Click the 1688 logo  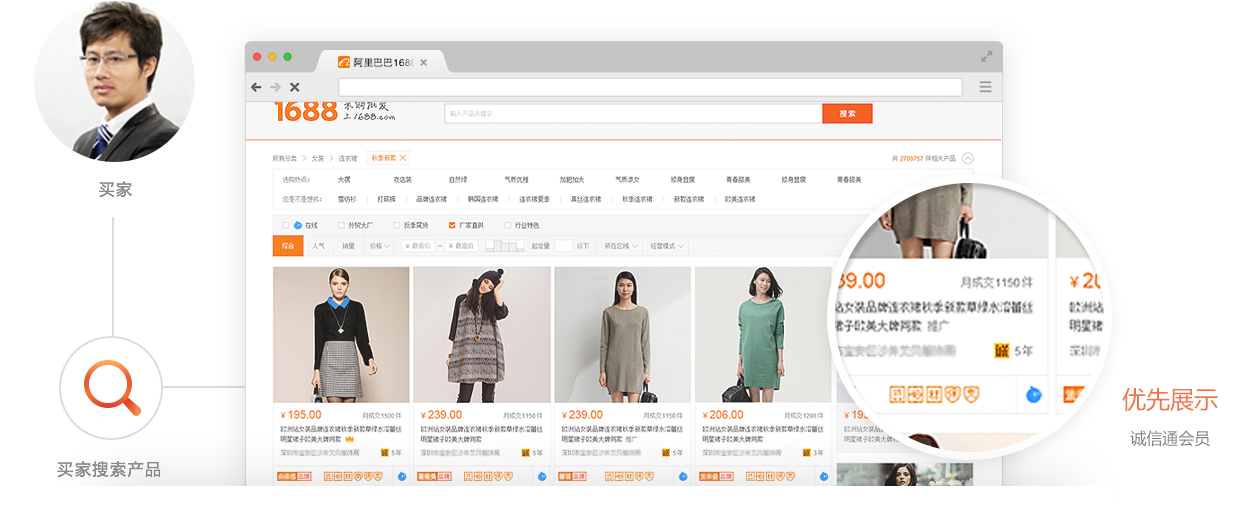click(x=305, y=112)
